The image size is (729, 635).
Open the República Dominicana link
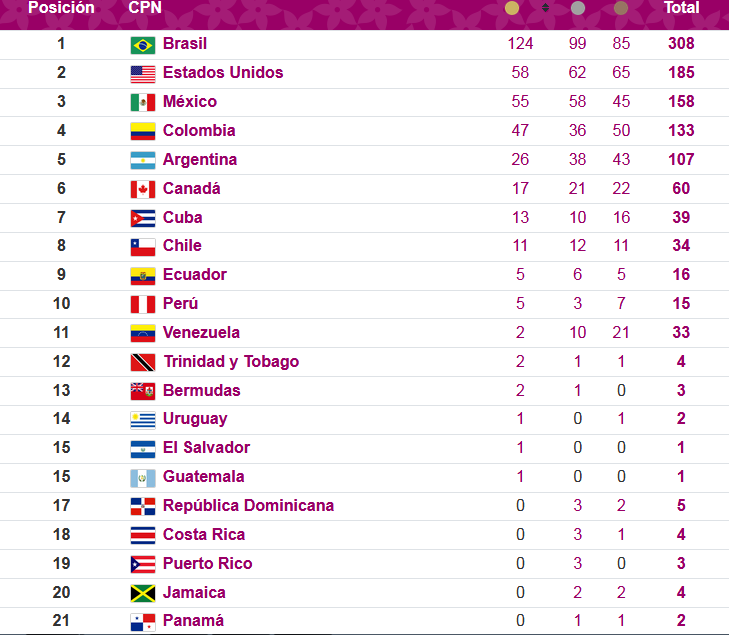coord(248,505)
